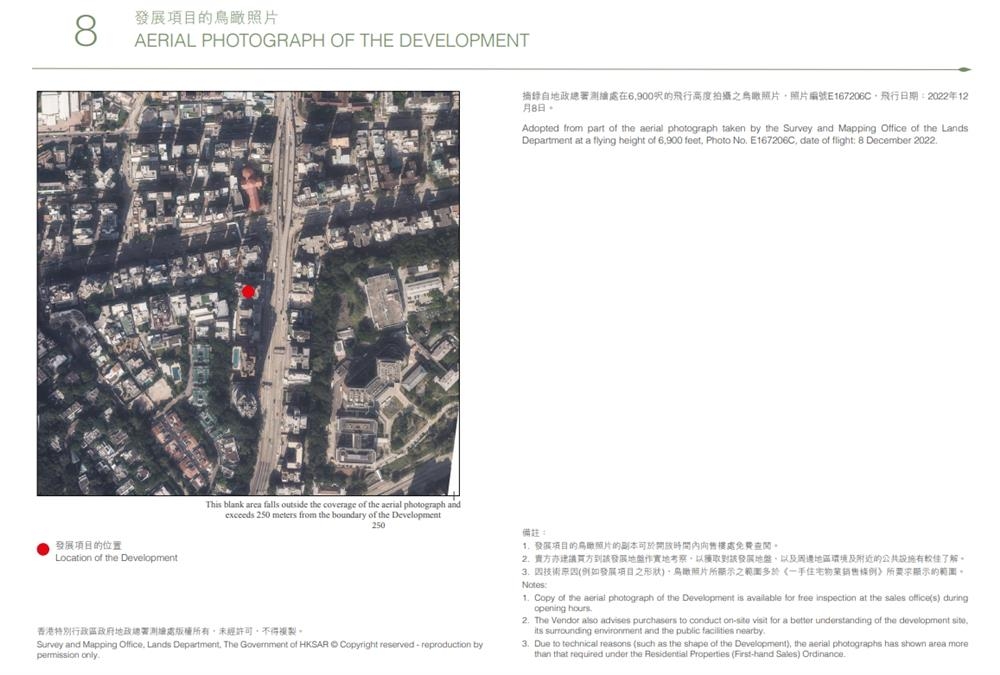Click the 'This blank area falls outside' caption
This screenshot has height=675, width=1000.
[x=333, y=509]
